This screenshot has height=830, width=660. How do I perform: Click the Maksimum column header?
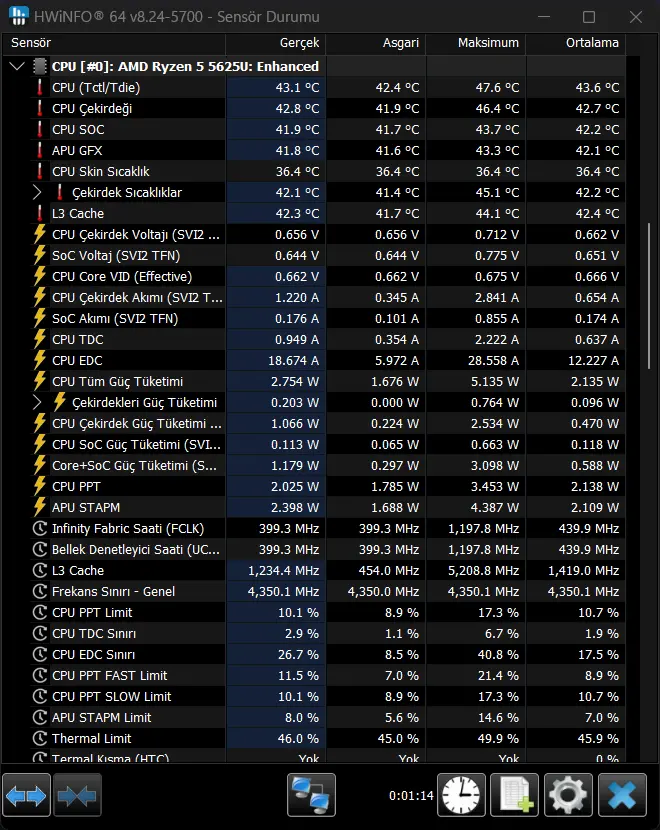(475, 43)
